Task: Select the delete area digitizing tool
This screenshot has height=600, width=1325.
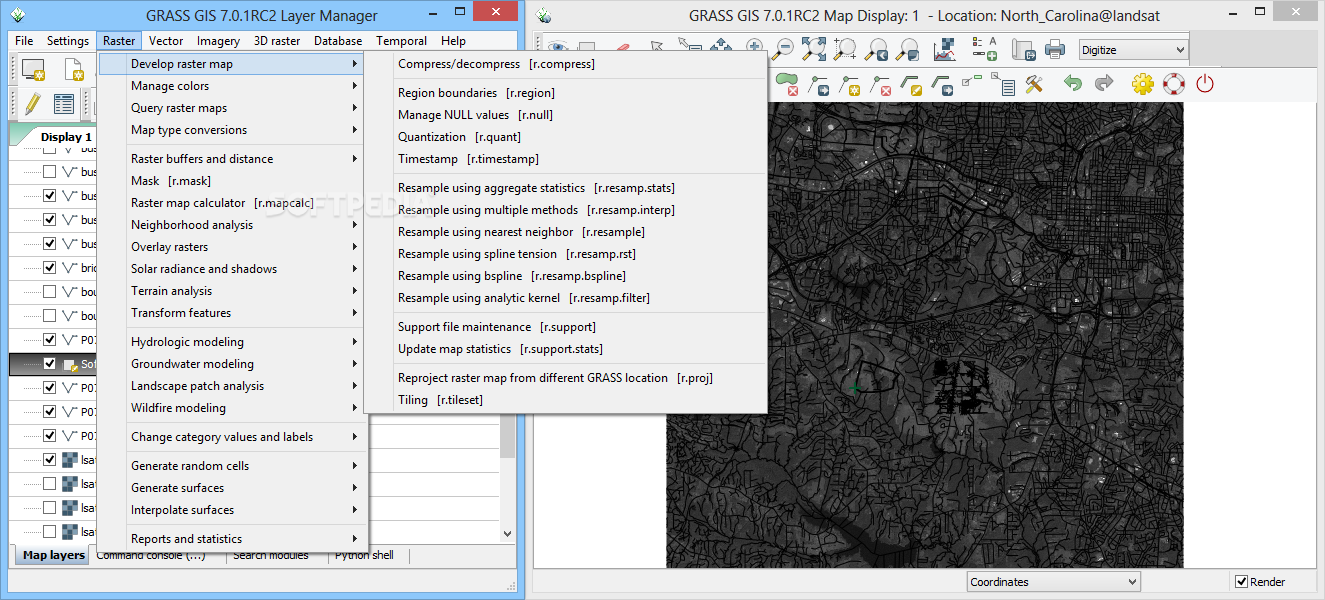Action: (787, 84)
